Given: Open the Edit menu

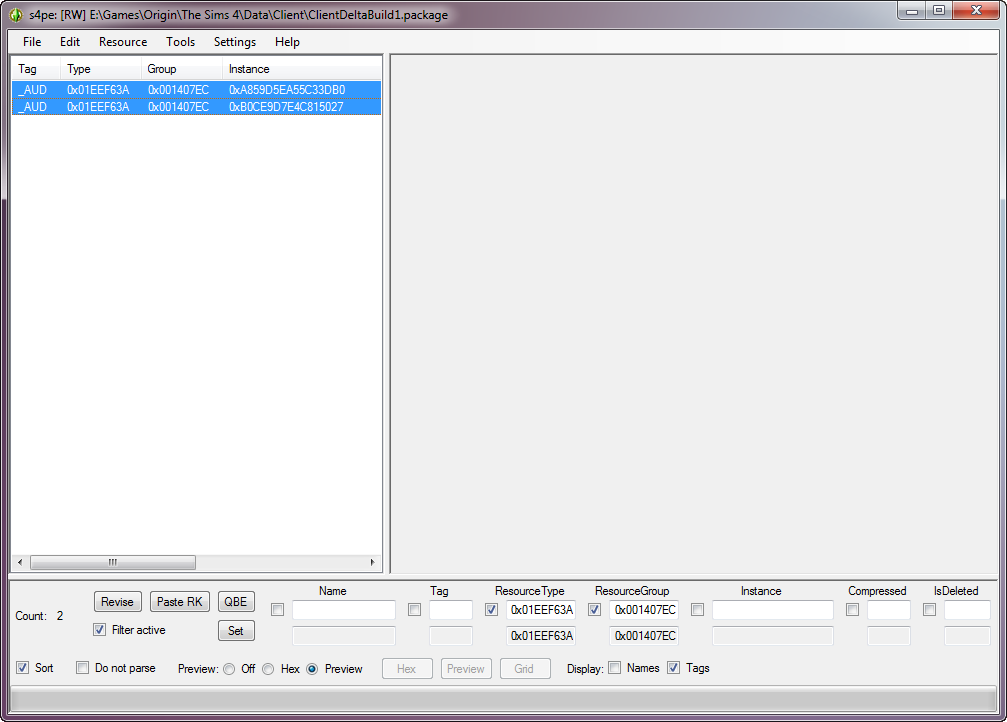Looking at the screenshot, I should (x=70, y=42).
